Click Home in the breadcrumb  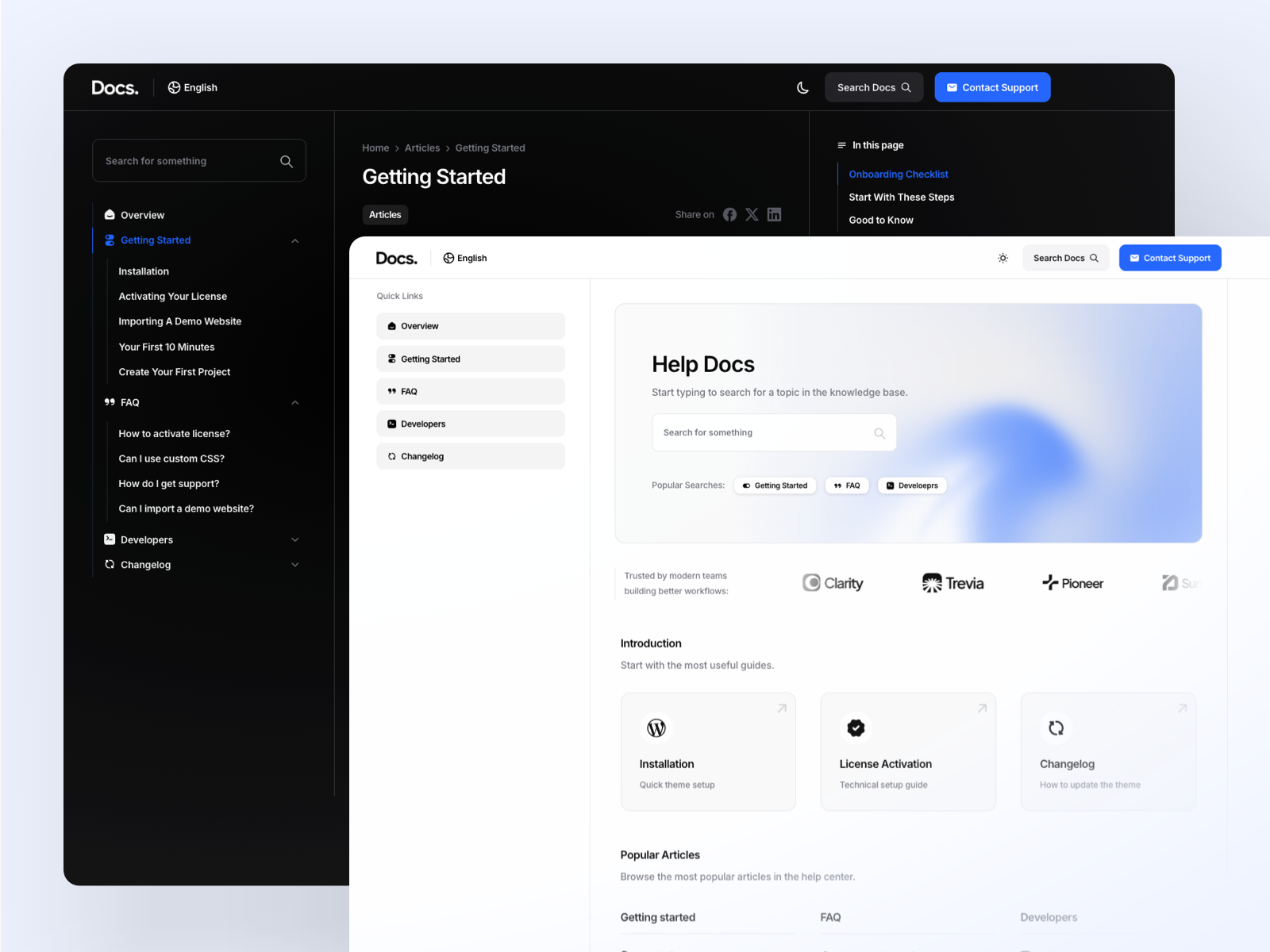pyautogui.click(x=375, y=148)
